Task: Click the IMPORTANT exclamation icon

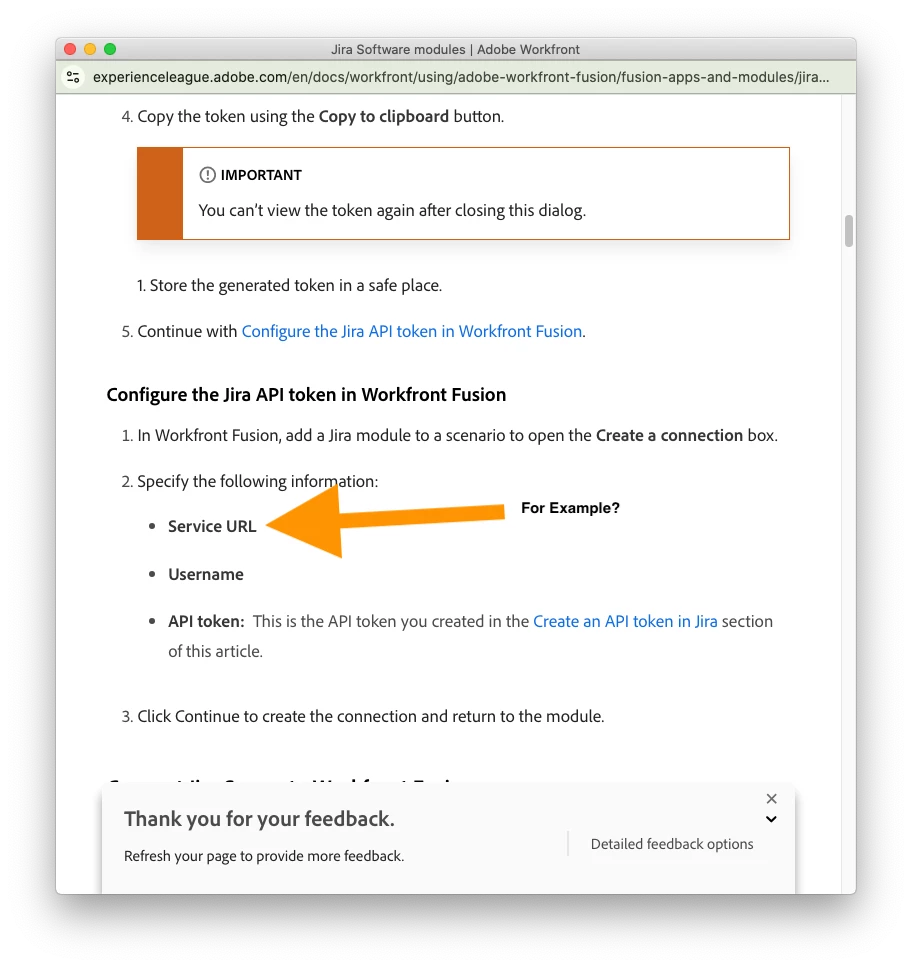Action: tap(207, 175)
